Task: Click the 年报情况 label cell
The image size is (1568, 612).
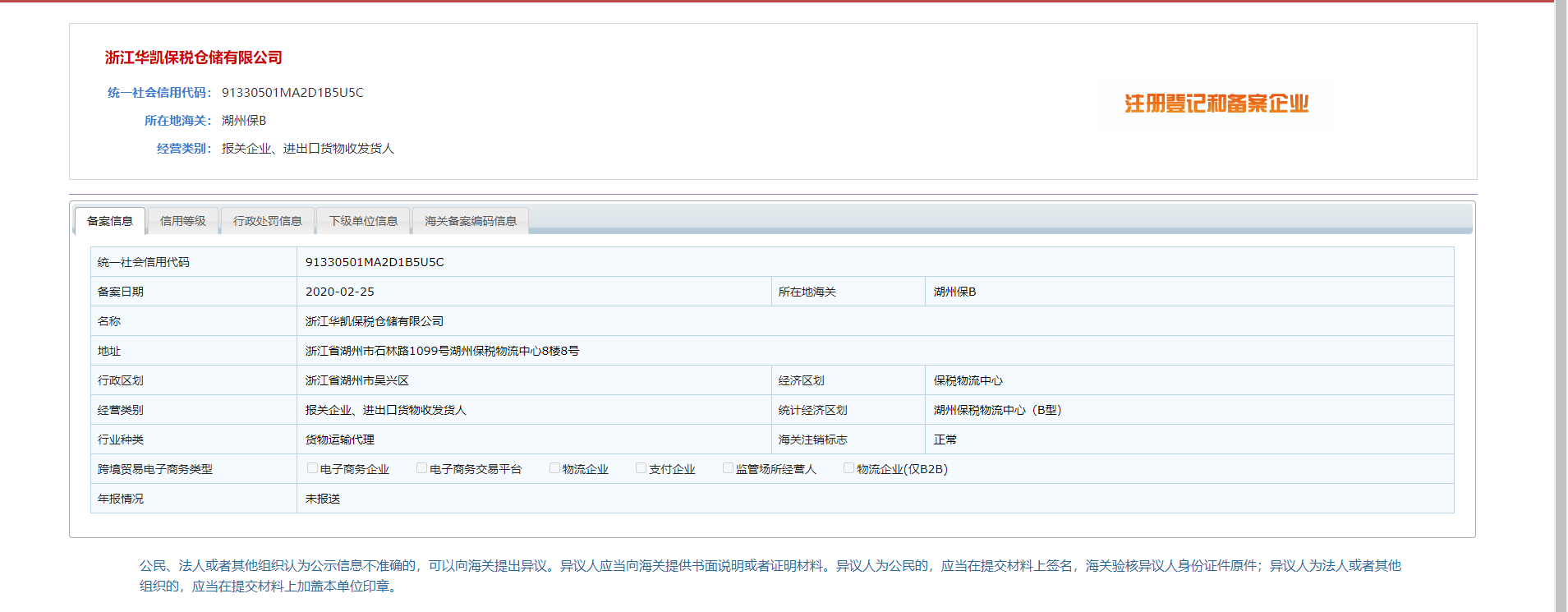Action: pyautogui.click(x=194, y=499)
